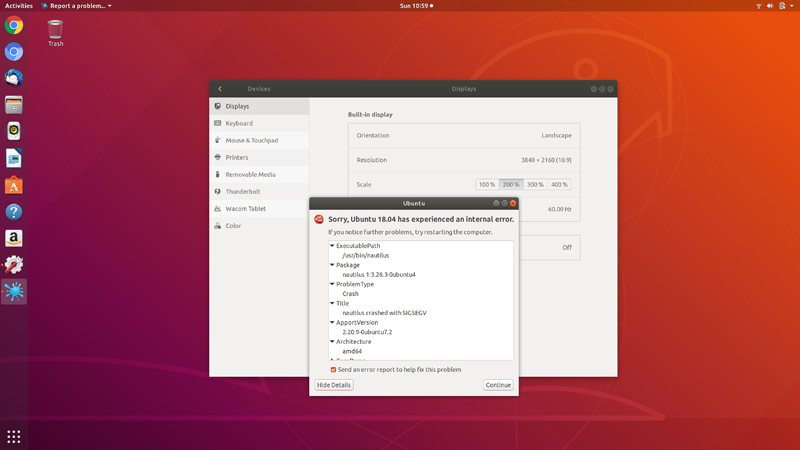
Task: Open the Orientation Landscape dropdown
Action: coord(464,136)
